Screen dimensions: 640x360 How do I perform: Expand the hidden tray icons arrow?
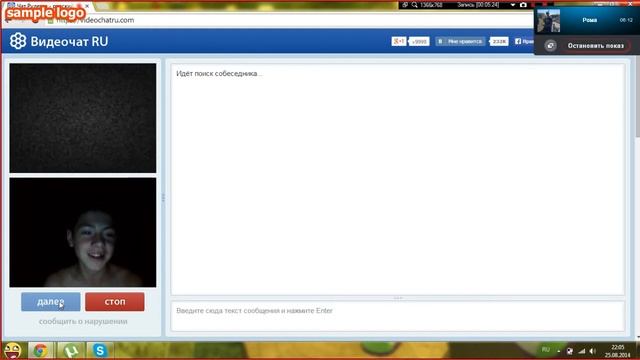tap(558, 351)
